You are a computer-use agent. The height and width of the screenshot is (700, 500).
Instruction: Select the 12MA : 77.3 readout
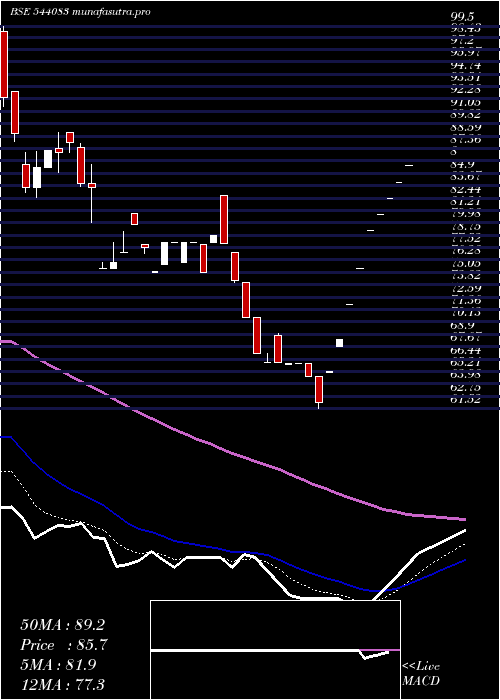point(62,684)
